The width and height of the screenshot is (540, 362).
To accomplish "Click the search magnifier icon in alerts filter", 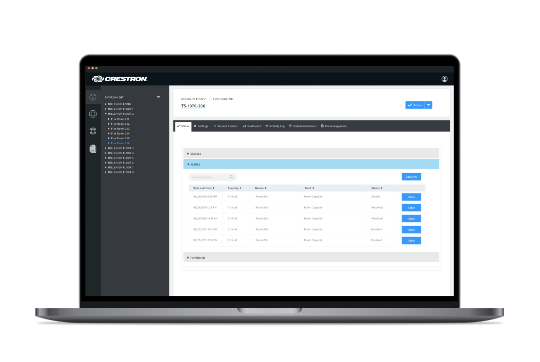I will (231, 177).
